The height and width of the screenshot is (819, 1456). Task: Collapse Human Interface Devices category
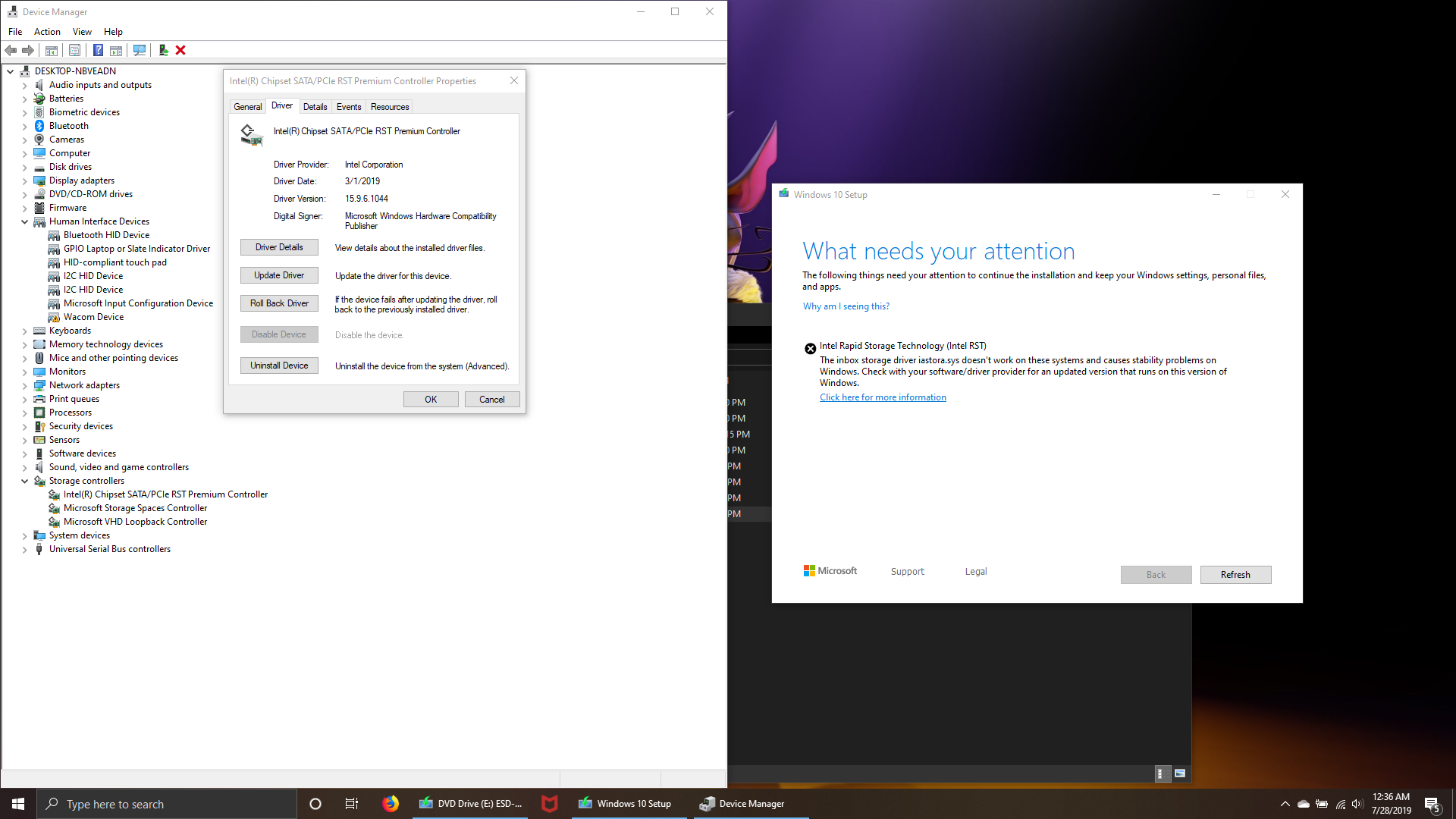point(24,221)
